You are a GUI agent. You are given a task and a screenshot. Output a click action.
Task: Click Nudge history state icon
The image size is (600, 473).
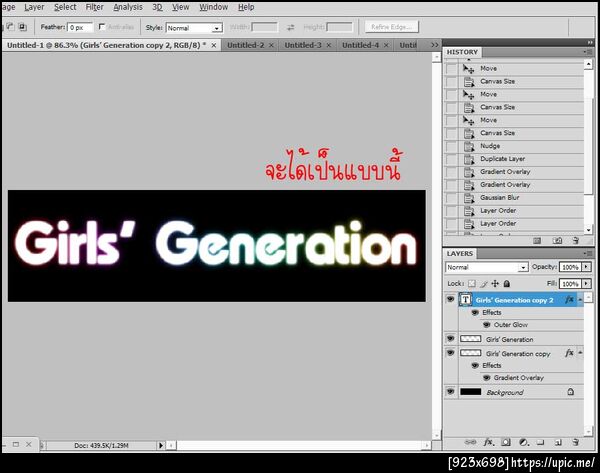coord(469,146)
